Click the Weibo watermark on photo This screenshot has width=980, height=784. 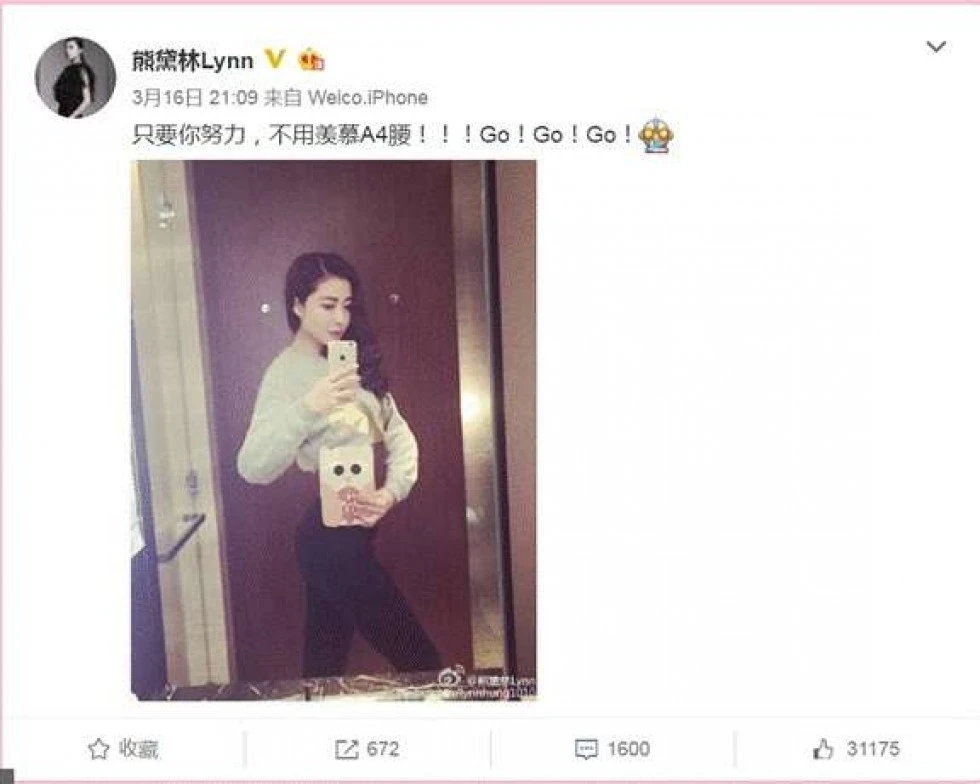(487, 686)
